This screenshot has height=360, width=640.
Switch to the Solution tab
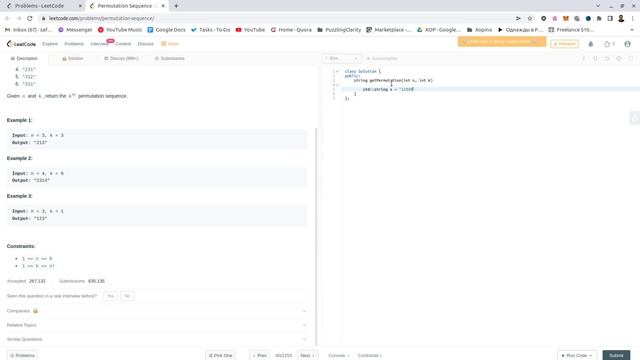(73, 59)
